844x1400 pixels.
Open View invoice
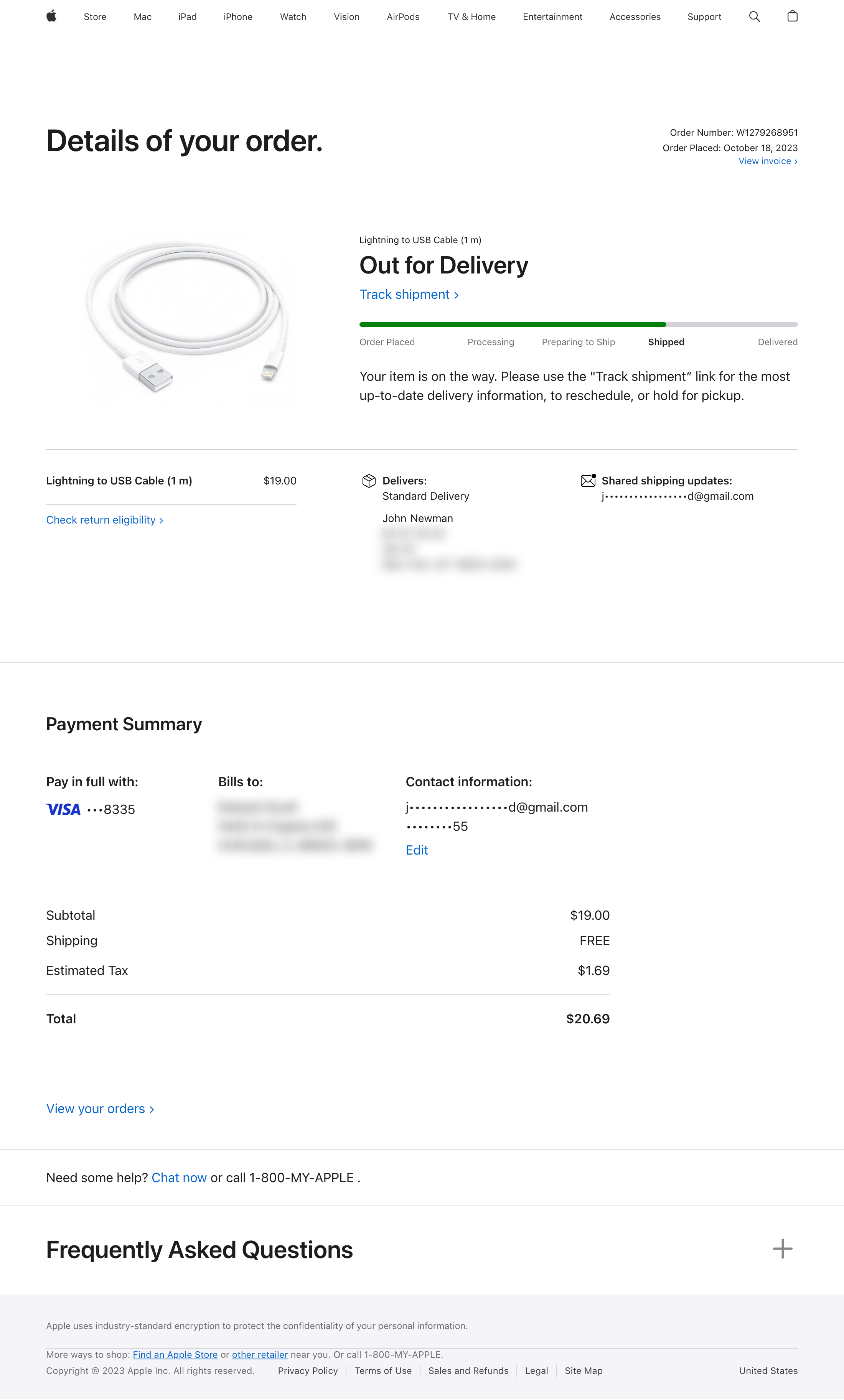(x=765, y=161)
